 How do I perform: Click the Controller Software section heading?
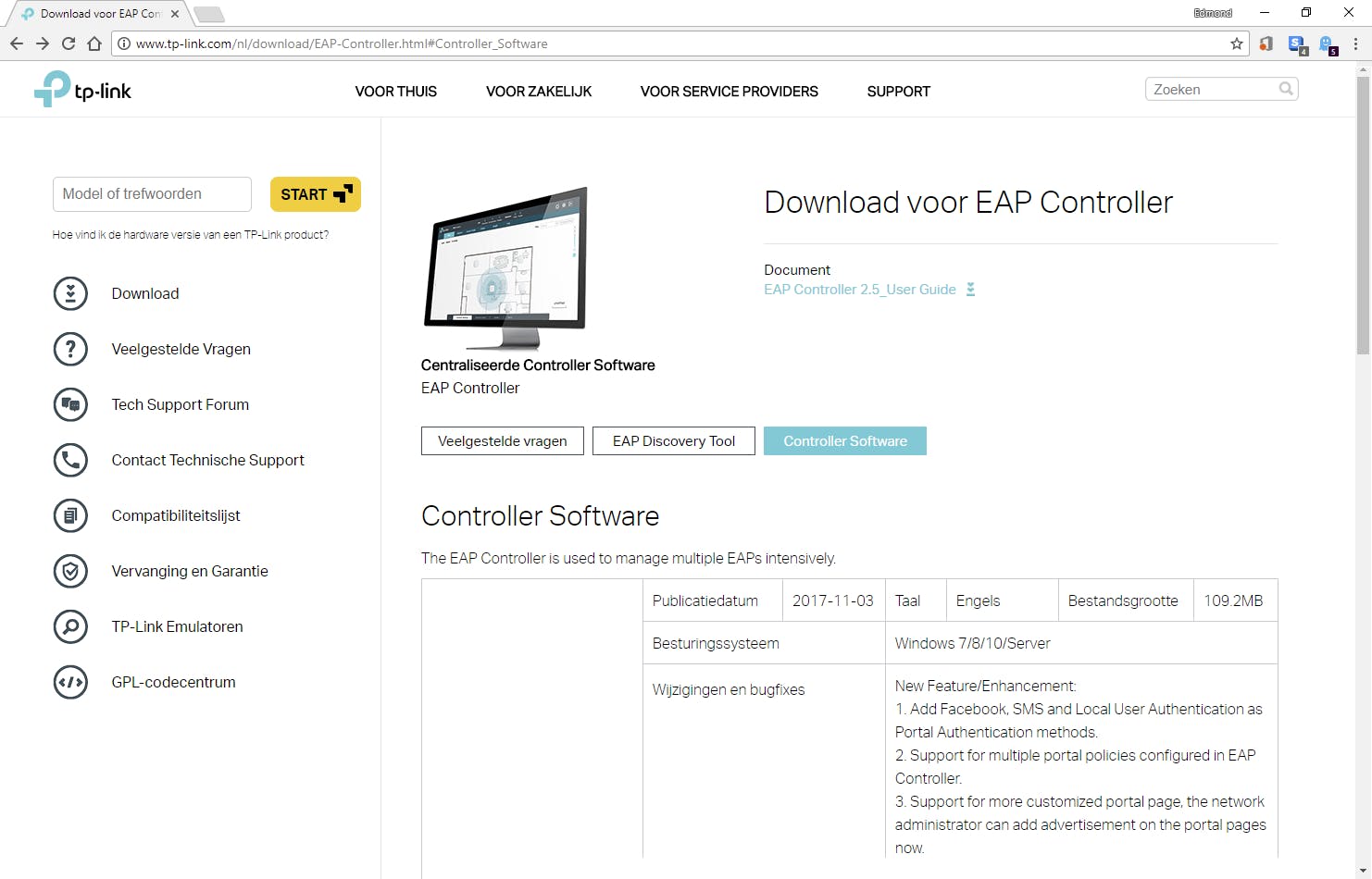click(x=541, y=515)
